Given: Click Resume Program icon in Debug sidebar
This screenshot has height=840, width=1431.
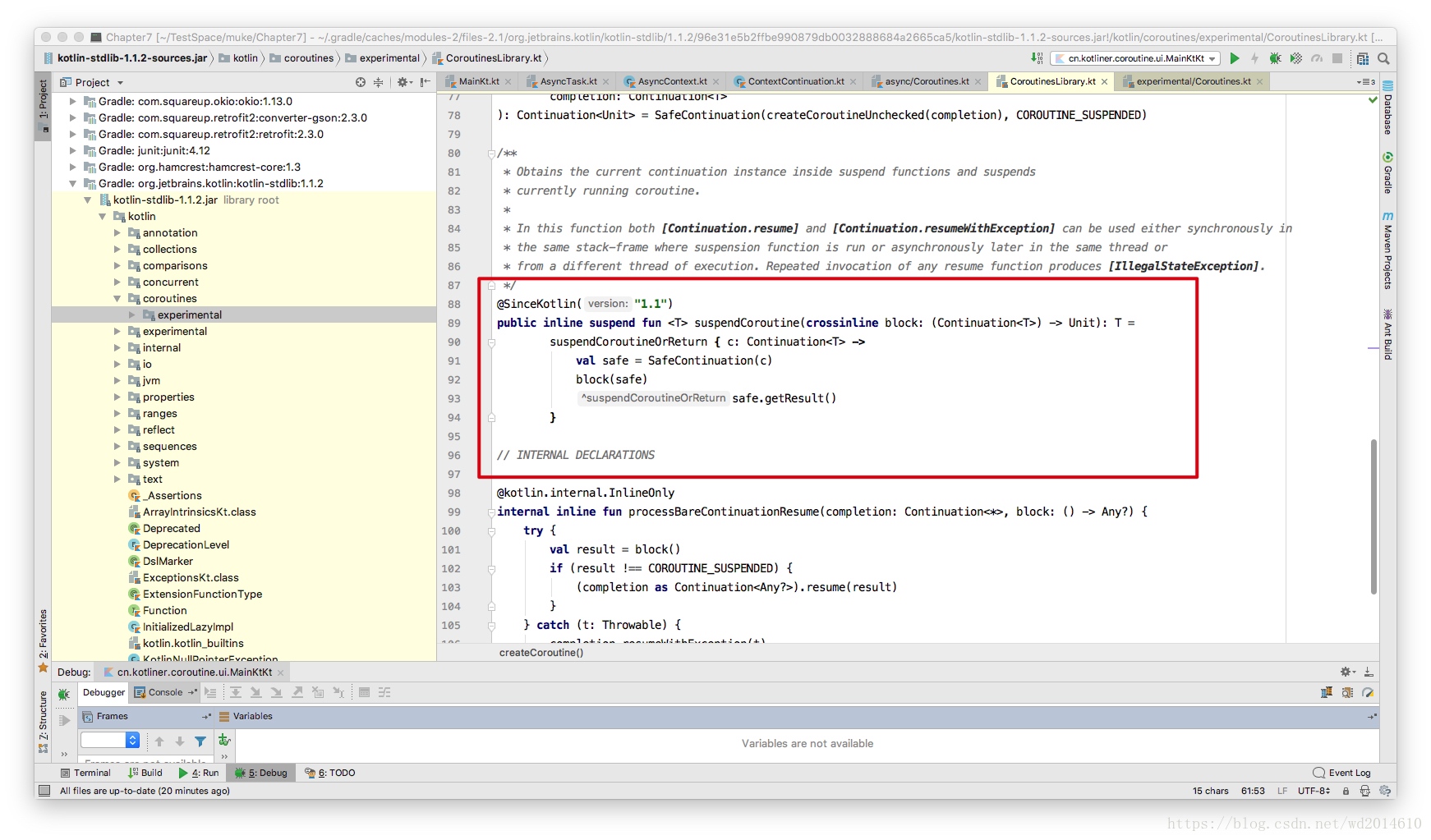Looking at the screenshot, I should pyautogui.click(x=64, y=720).
